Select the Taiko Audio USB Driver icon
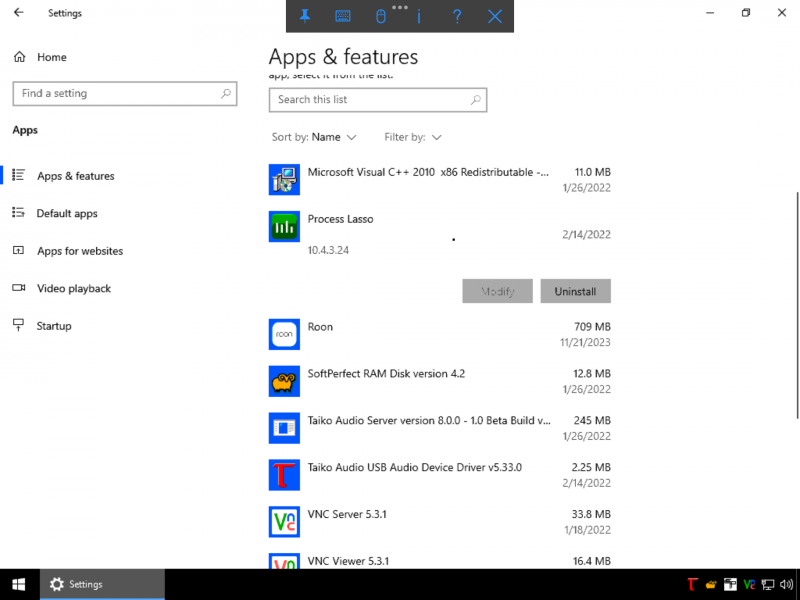Image resolution: width=800 pixels, height=600 pixels. tap(284, 475)
